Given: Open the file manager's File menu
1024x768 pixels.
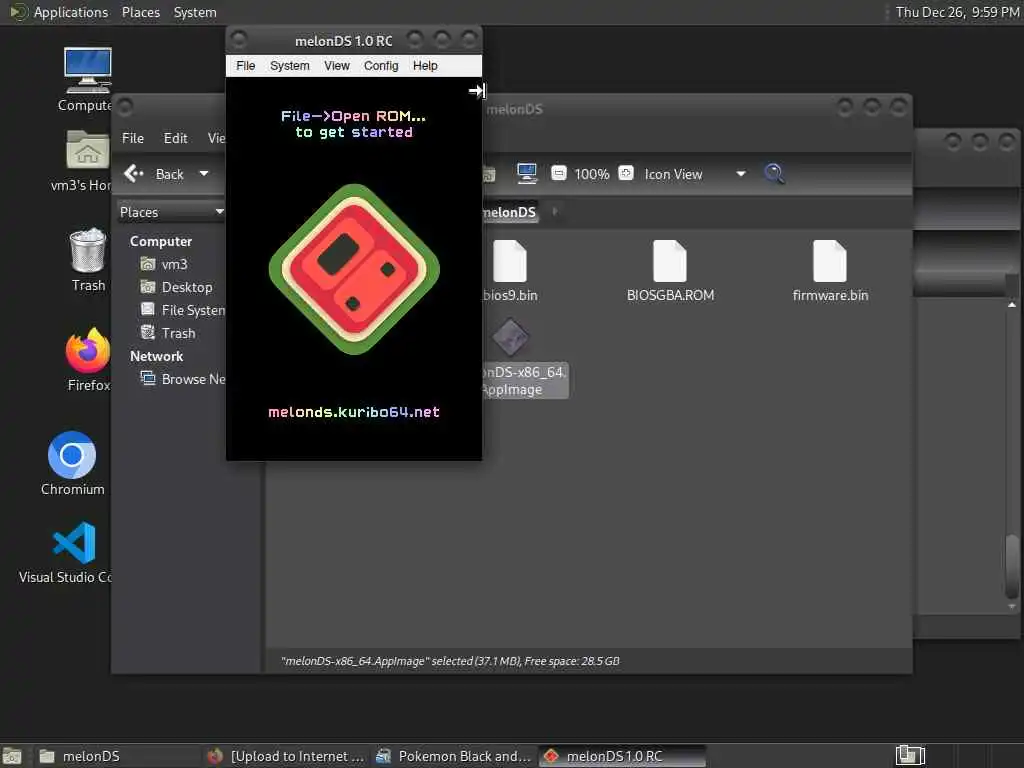Looking at the screenshot, I should pos(133,138).
